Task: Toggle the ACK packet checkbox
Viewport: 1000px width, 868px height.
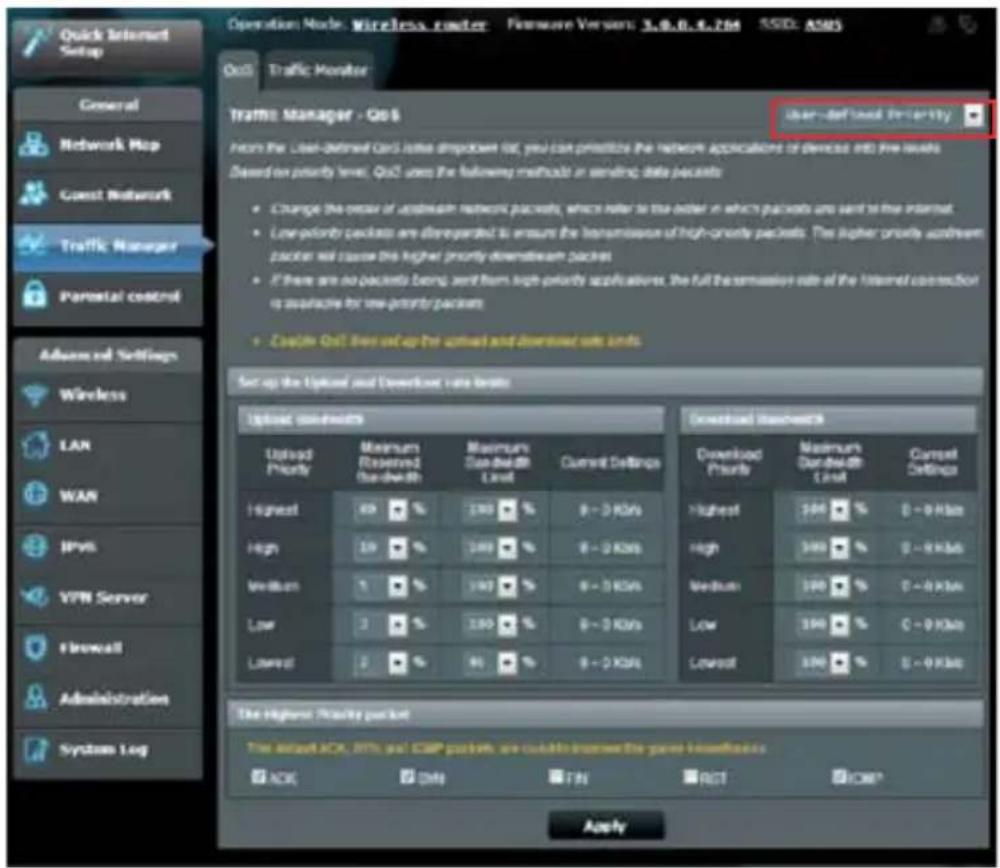Action: 258,776
